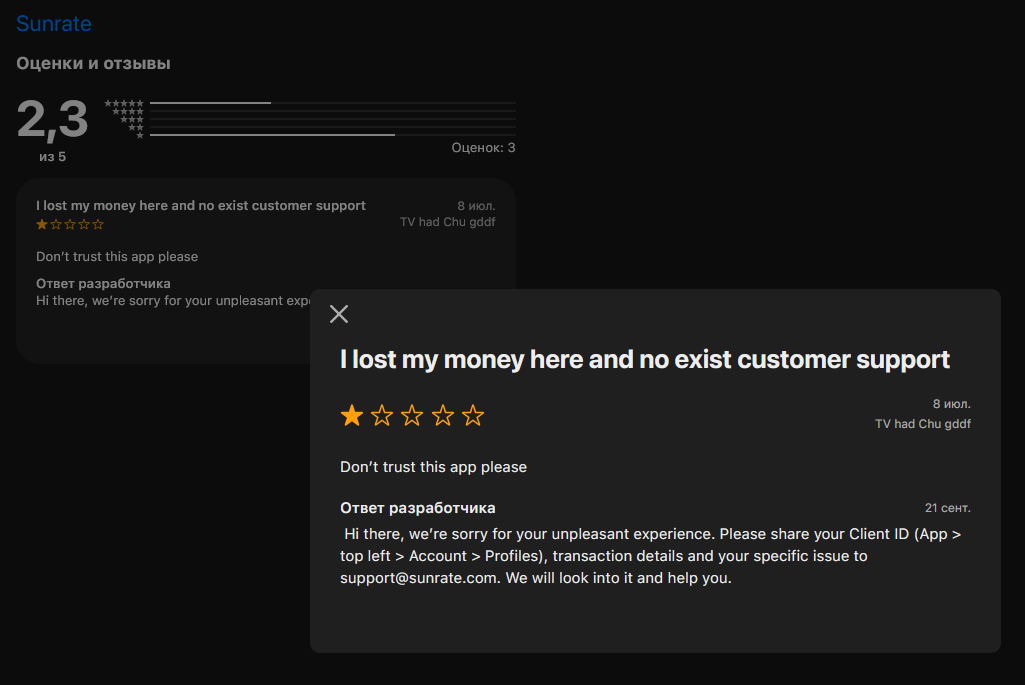Click the truncated developer reply in the background card
1025x685 pixels.
click(173, 301)
